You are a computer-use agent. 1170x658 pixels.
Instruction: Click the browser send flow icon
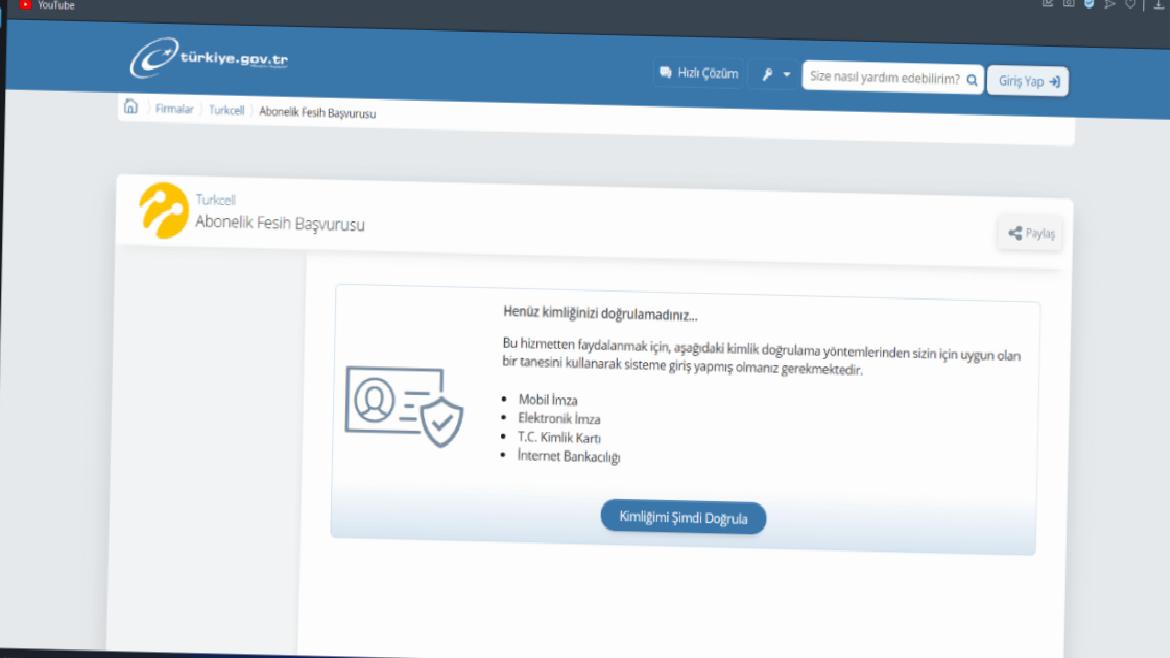pyautogui.click(x=1110, y=4)
